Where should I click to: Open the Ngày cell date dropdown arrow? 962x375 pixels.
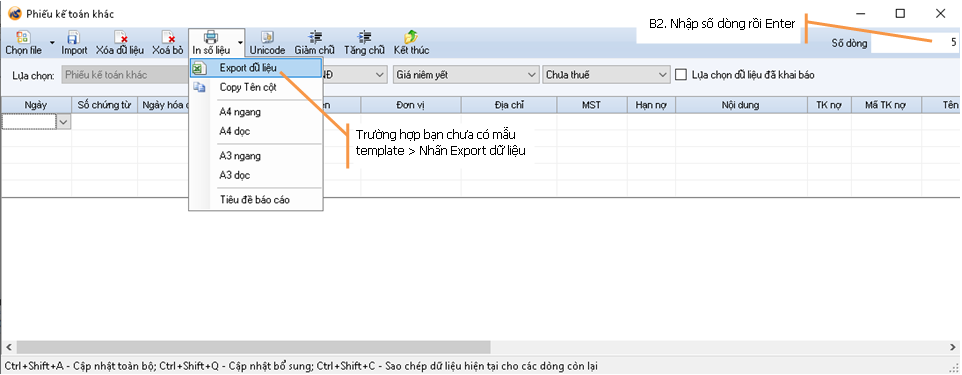pyautogui.click(x=63, y=122)
